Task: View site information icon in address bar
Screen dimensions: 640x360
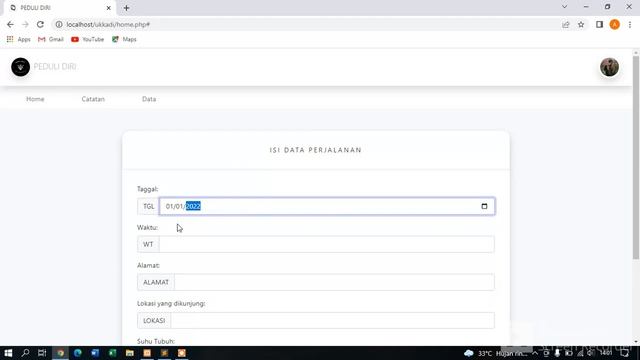Action: click(59, 24)
